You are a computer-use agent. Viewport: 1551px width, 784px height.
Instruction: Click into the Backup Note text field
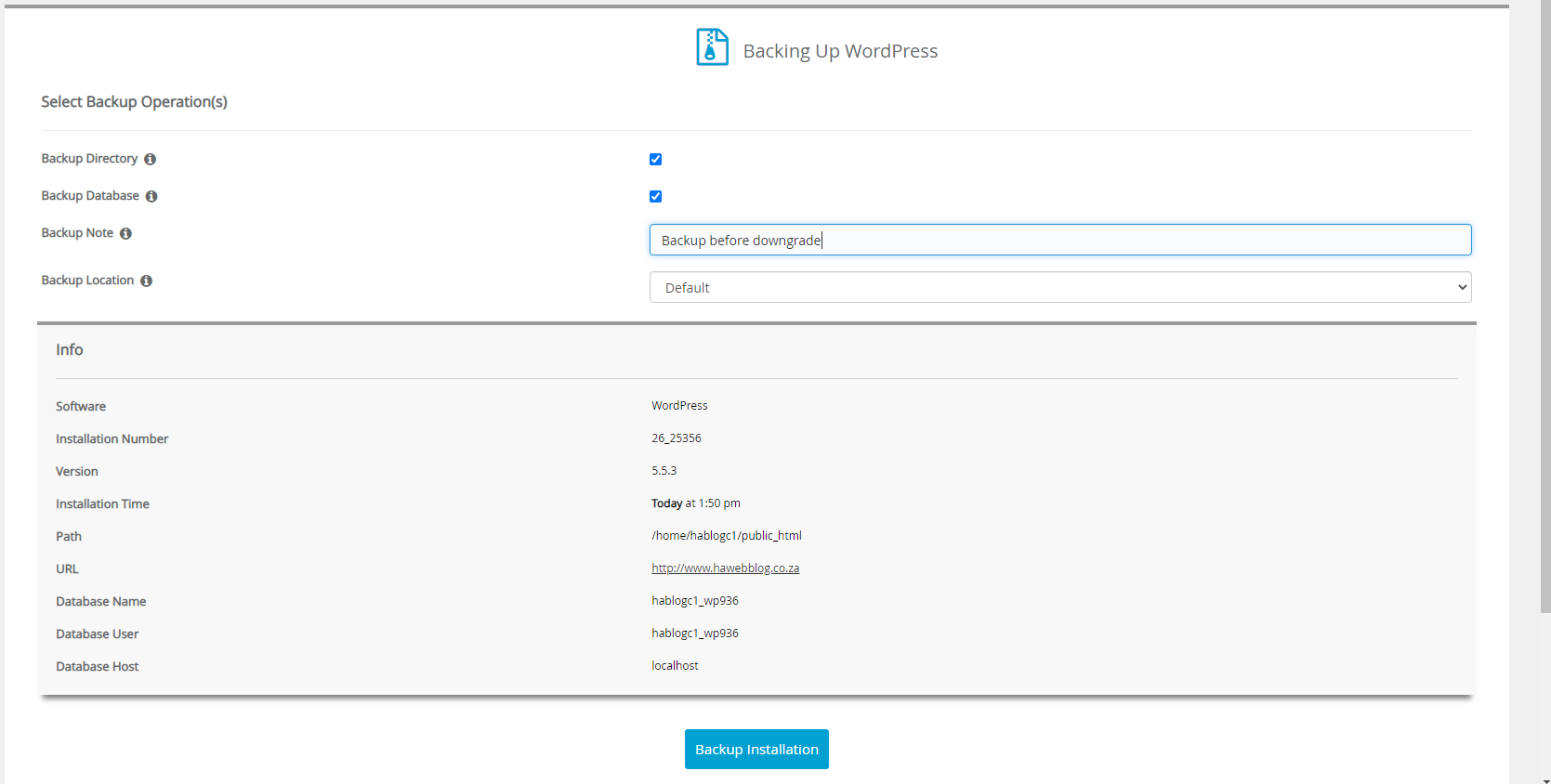[x=1059, y=241]
